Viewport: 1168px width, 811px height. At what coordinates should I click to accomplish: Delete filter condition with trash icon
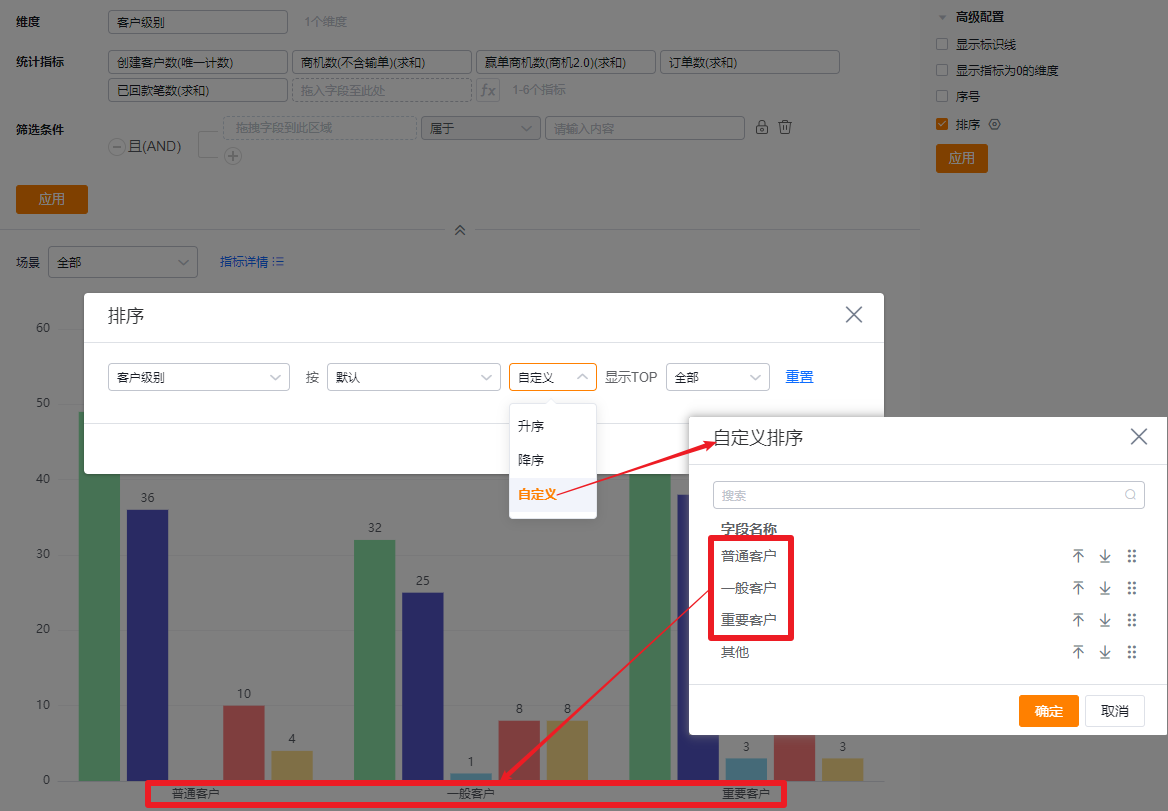[784, 127]
